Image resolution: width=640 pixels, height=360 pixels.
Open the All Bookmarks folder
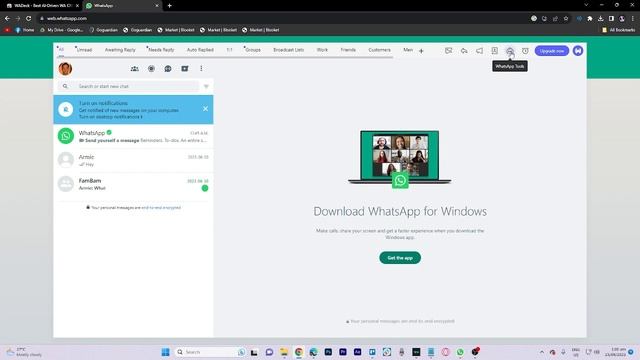[618, 30]
